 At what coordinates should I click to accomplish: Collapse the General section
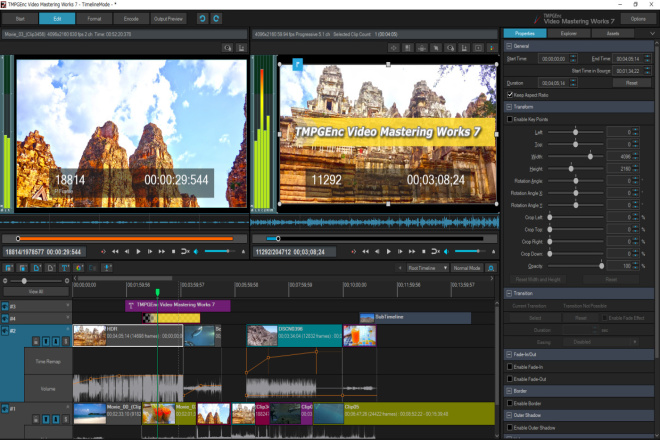[509, 46]
